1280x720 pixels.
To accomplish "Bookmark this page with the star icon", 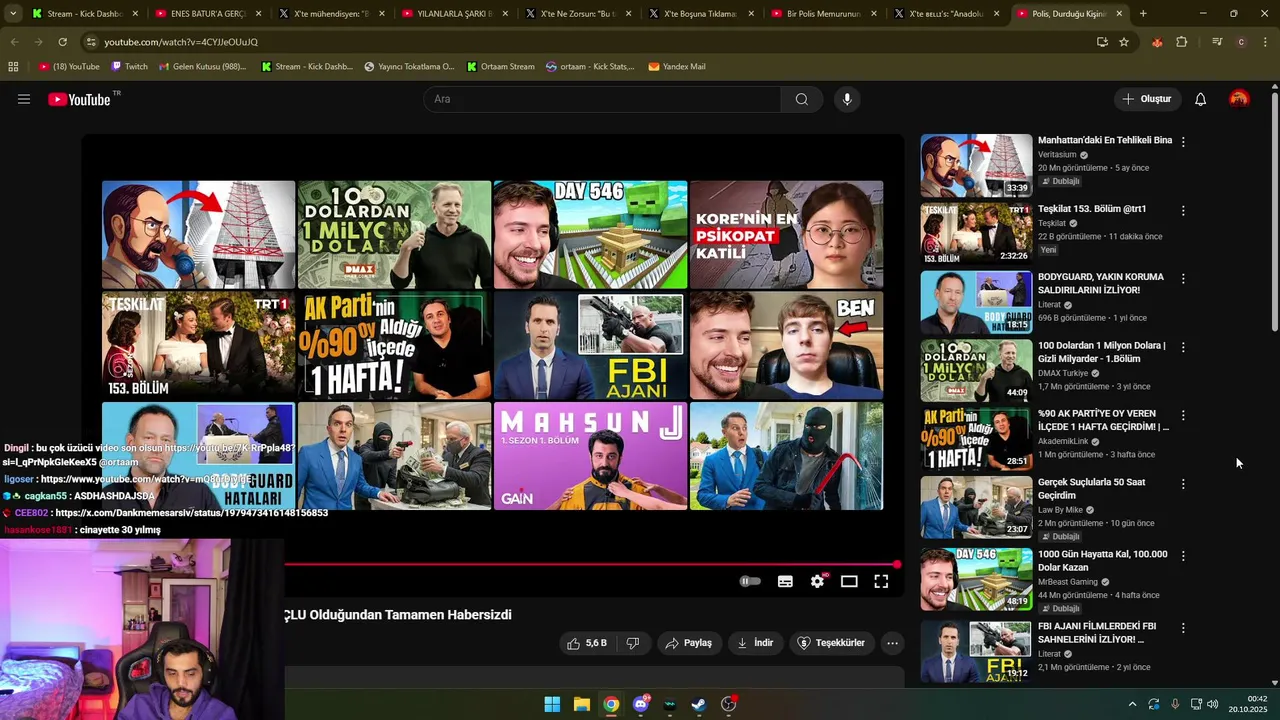I will pos(1124,42).
